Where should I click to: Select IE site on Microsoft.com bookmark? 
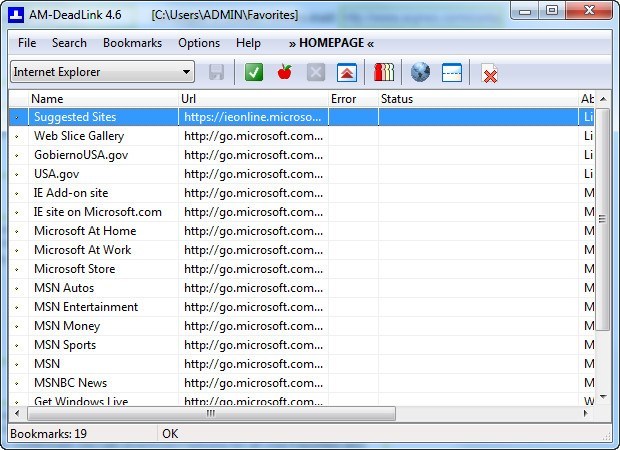[98, 212]
